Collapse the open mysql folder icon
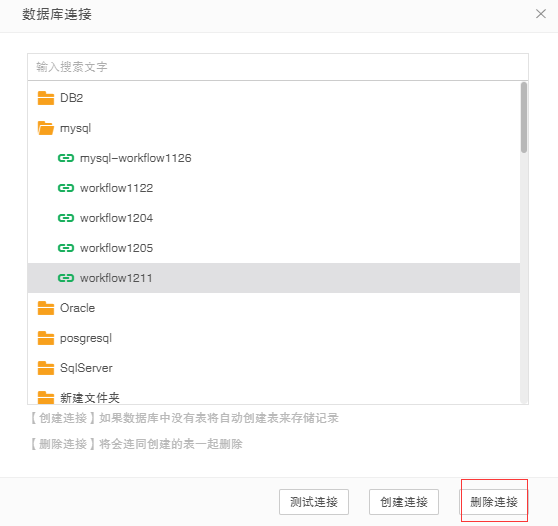The height and width of the screenshot is (526, 558). coord(46,128)
